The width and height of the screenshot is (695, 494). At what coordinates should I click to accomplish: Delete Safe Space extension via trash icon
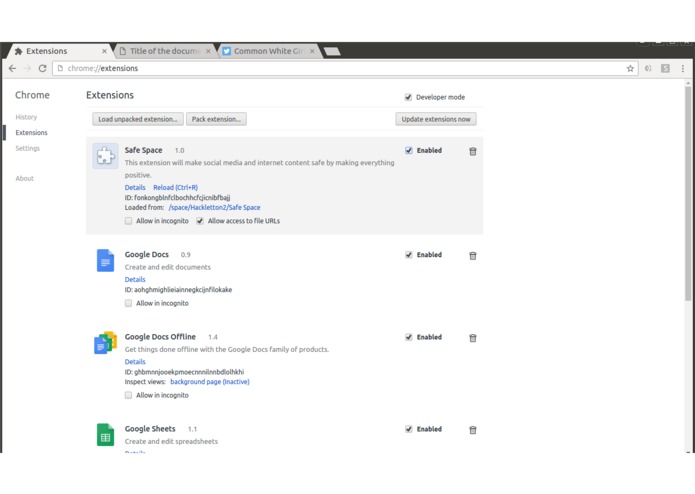(472, 152)
